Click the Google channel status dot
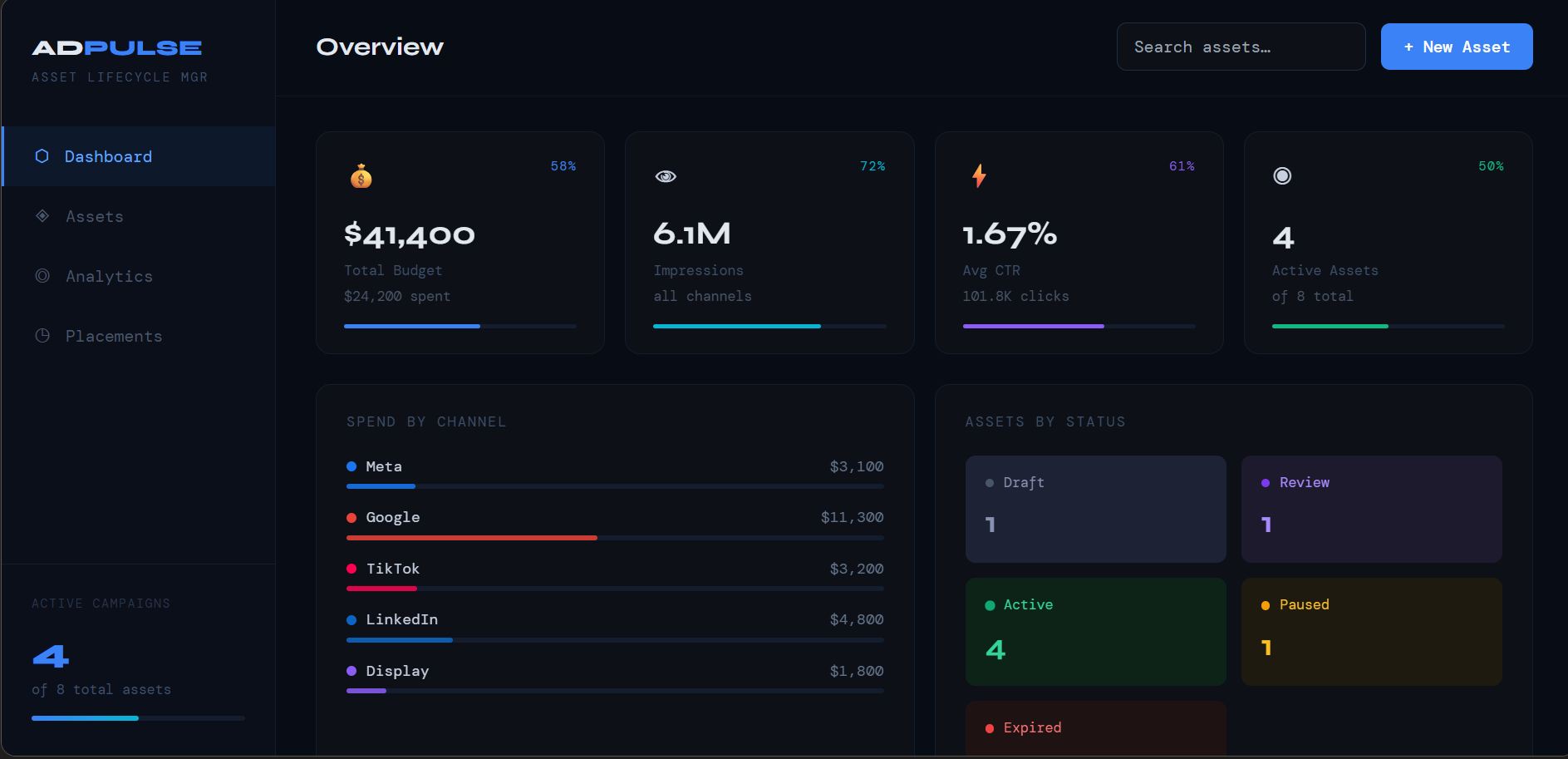Screen dimensions: 1568x759 tap(351, 517)
